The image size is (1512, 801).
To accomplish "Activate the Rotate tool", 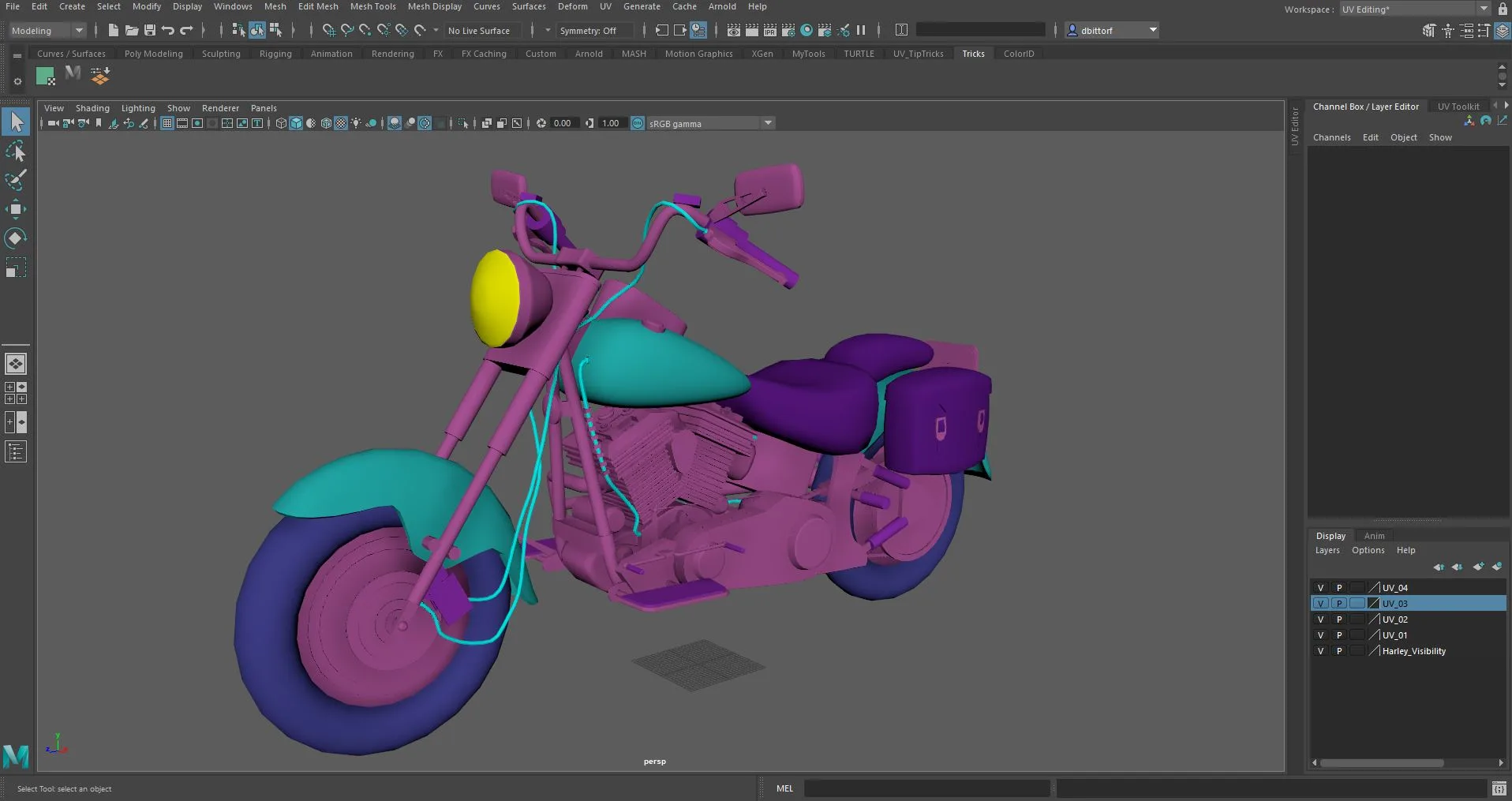I will (x=16, y=238).
